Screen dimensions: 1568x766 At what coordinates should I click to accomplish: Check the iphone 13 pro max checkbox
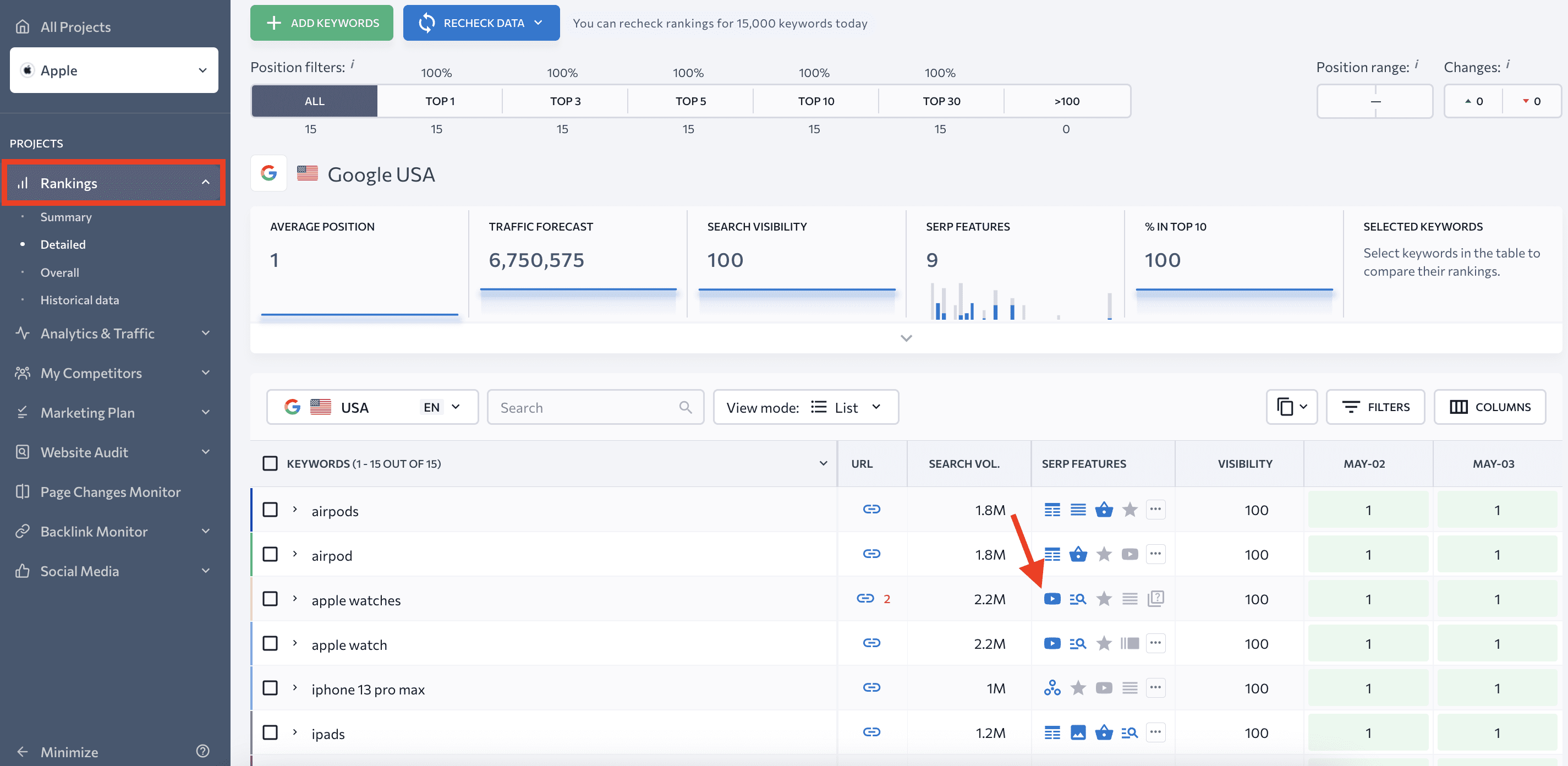pyautogui.click(x=270, y=688)
